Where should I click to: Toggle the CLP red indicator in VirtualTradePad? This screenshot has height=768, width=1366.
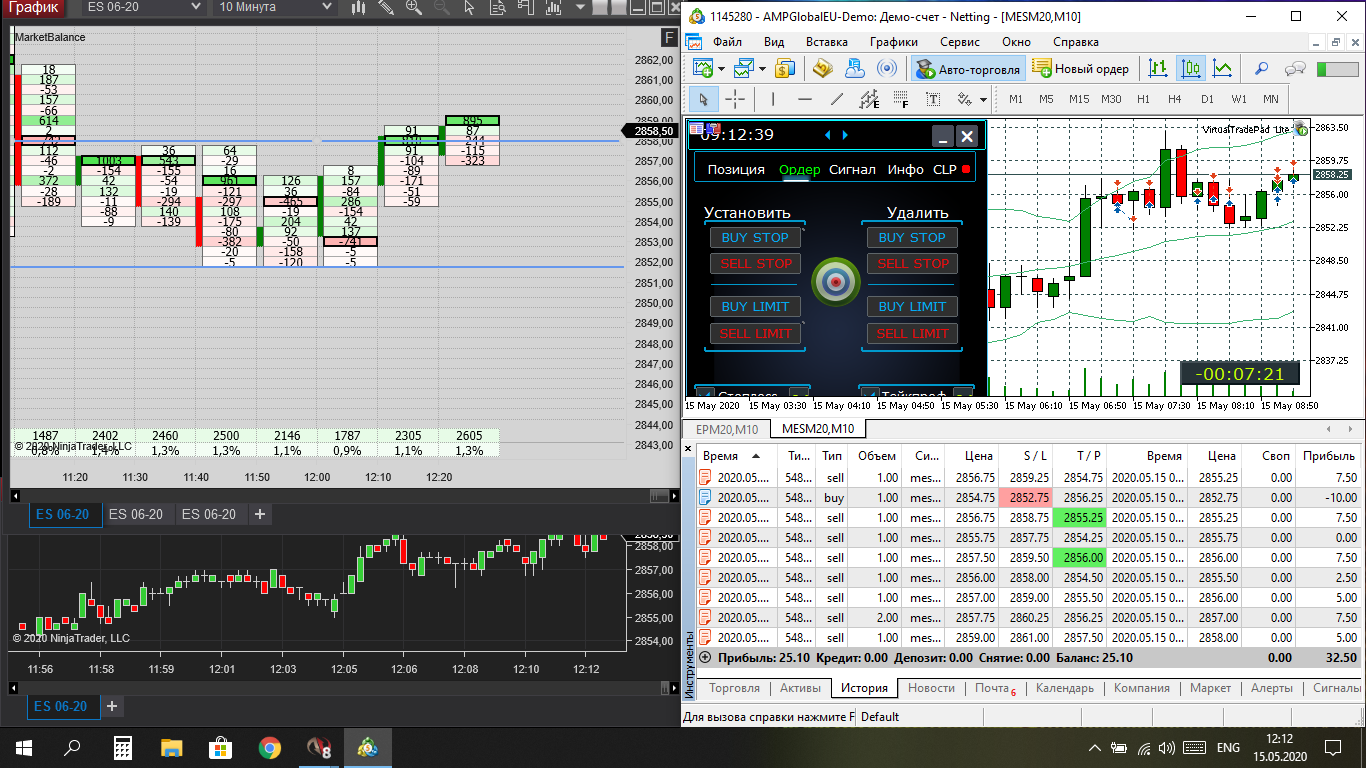(x=966, y=169)
